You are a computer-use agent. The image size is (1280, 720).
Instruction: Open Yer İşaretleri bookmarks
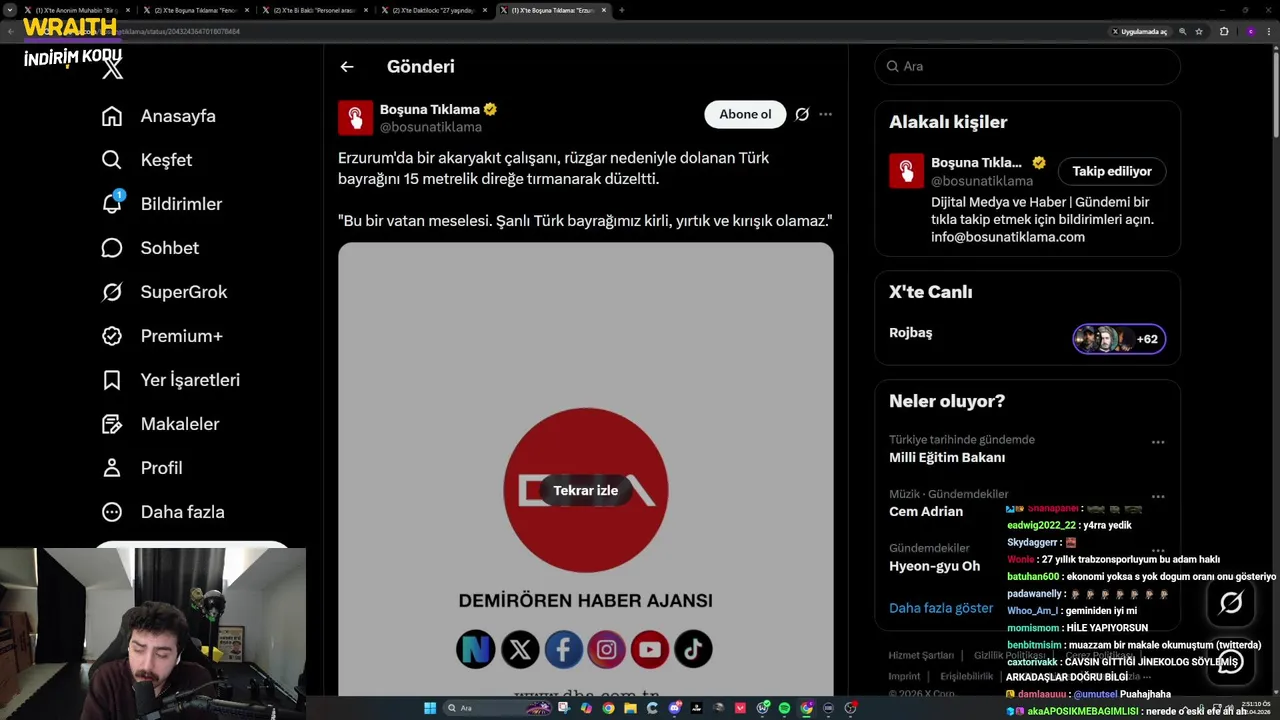click(x=172, y=380)
